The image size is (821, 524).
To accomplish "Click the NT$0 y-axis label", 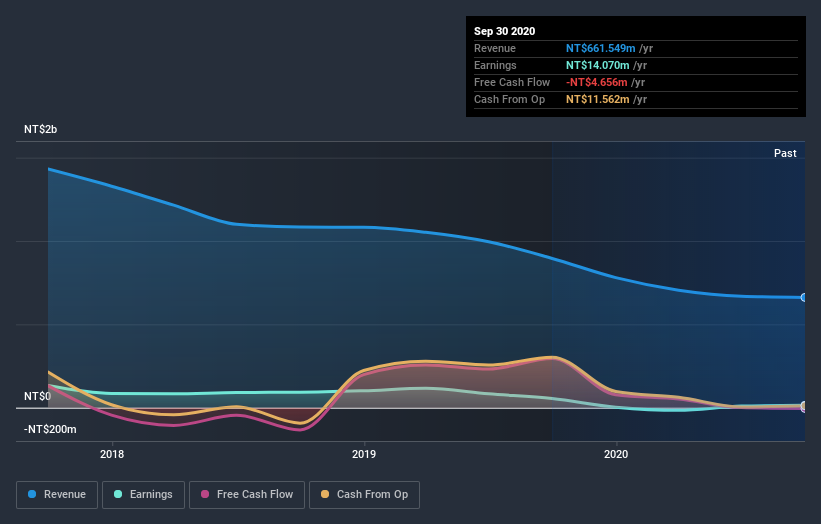I will 37,396.
